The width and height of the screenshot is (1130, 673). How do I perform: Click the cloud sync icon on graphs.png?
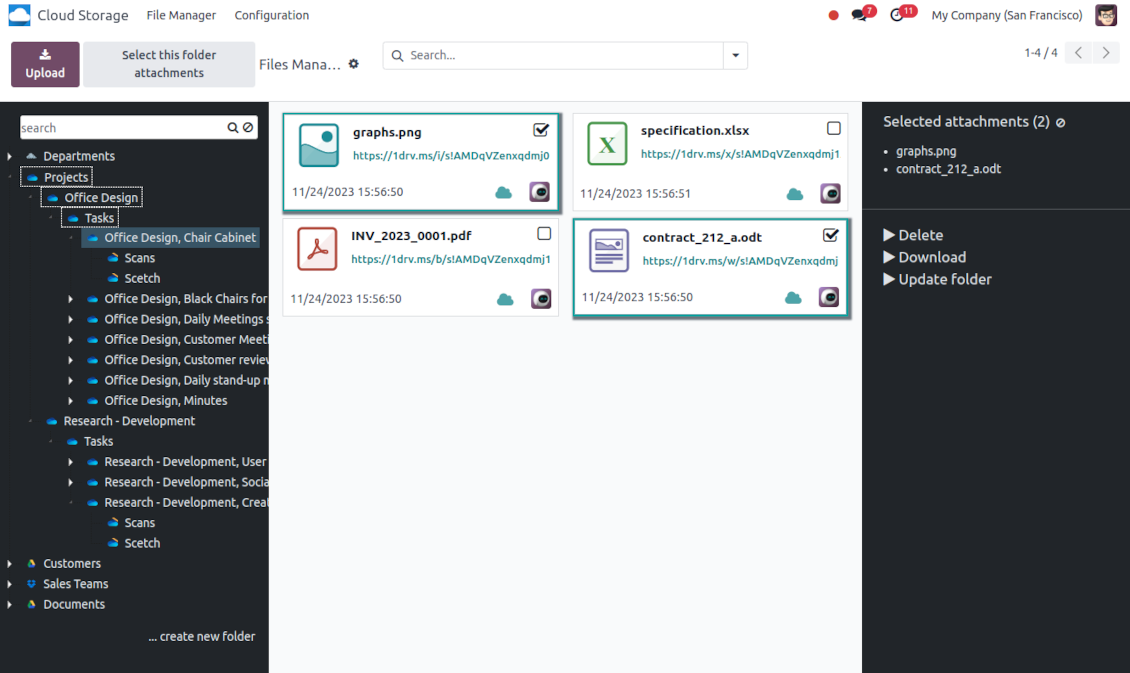click(x=504, y=192)
